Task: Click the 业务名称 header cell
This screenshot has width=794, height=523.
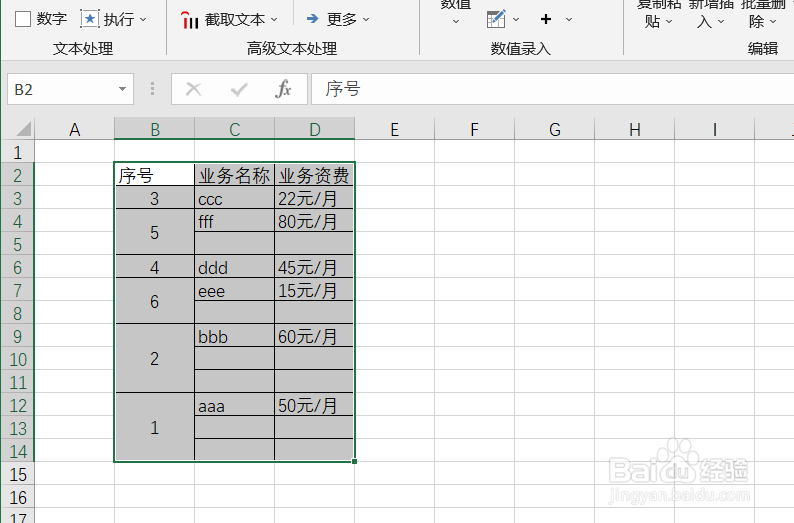Action: [234, 175]
